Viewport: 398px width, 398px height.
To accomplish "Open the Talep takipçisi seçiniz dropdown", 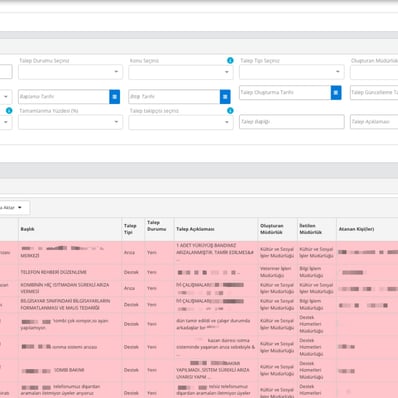I will tap(181, 122).
